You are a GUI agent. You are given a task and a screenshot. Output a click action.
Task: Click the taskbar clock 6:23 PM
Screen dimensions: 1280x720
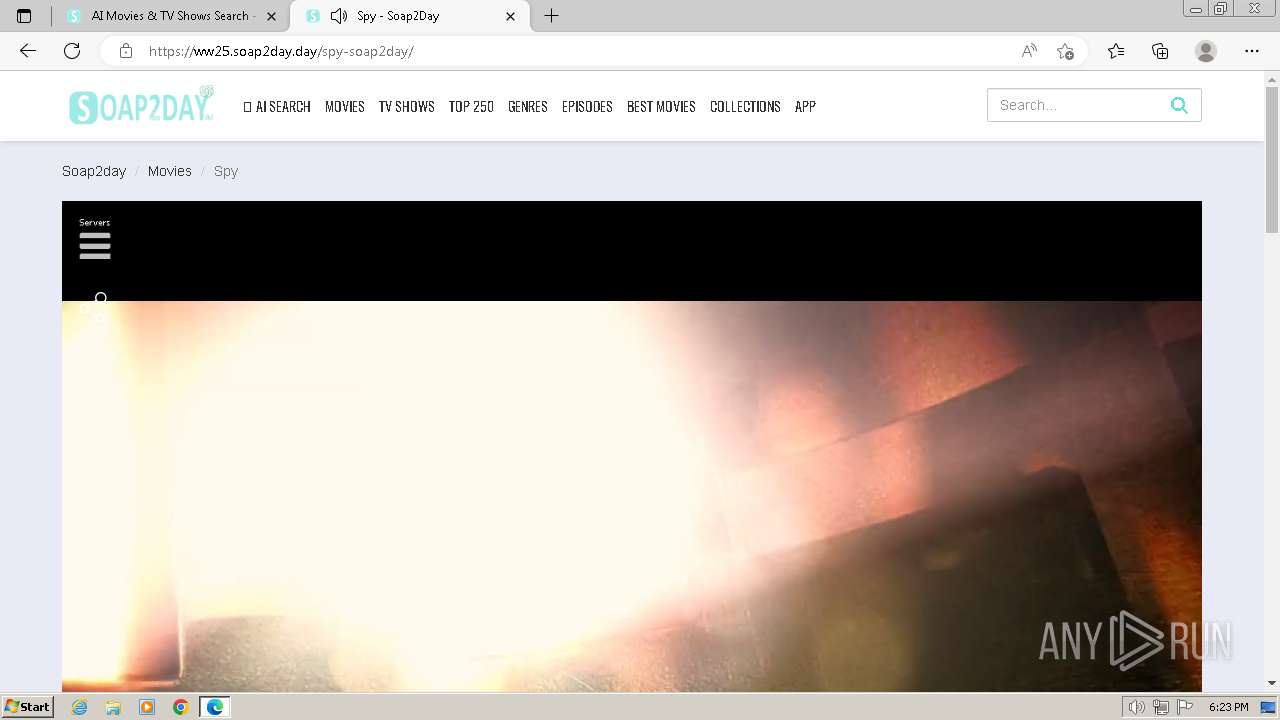coord(1228,707)
